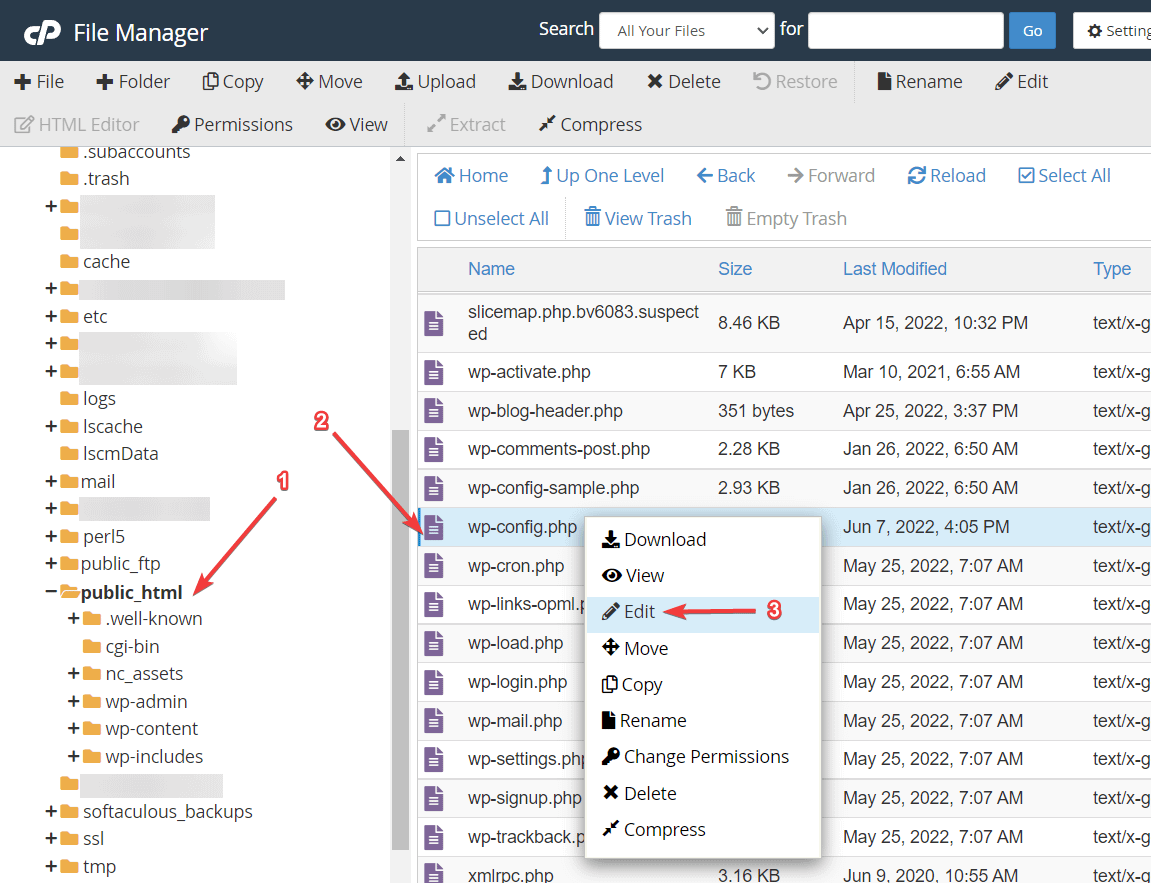Image resolution: width=1151 pixels, height=883 pixels.
Task: Click the cPanel logo icon
Action: tap(42, 32)
